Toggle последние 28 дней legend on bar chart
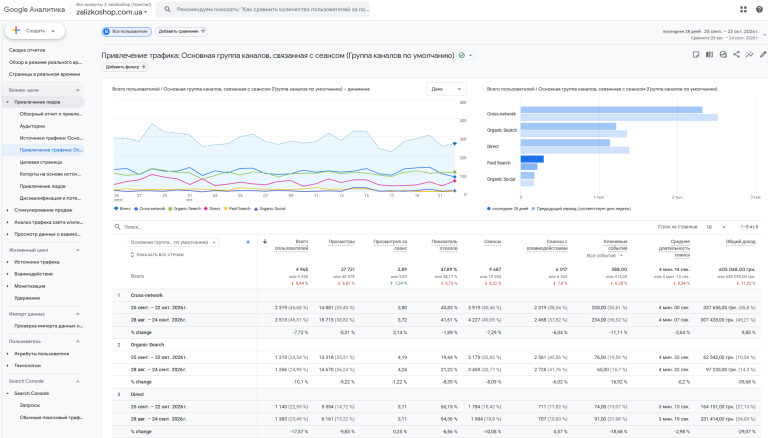The height and width of the screenshot is (438, 768). click(507, 209)
